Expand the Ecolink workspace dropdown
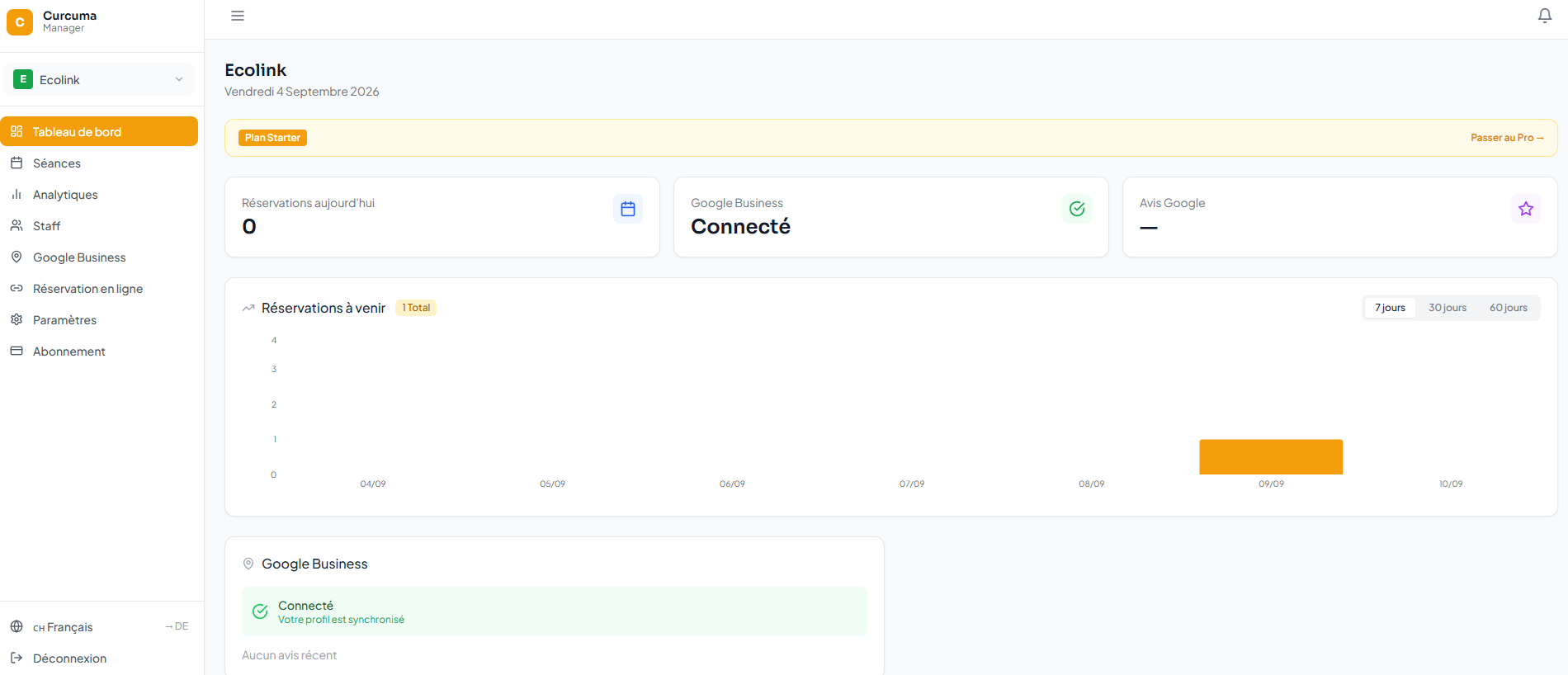The image size is (1568, 675). coord(99,79)
